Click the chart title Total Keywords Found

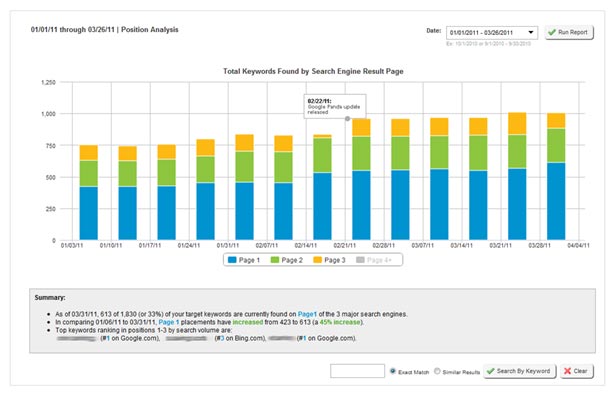point(313,71)
